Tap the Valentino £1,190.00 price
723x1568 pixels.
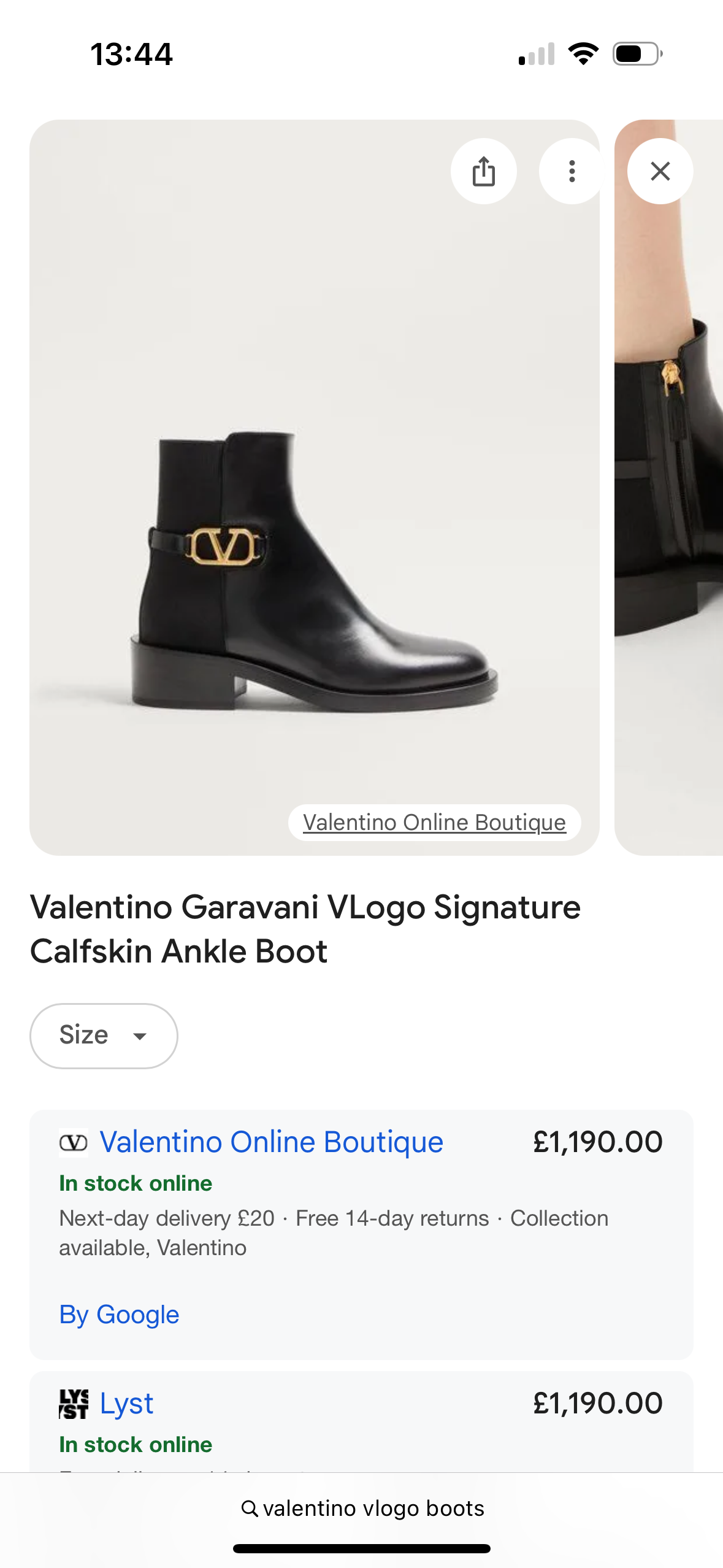point(597,1142)
